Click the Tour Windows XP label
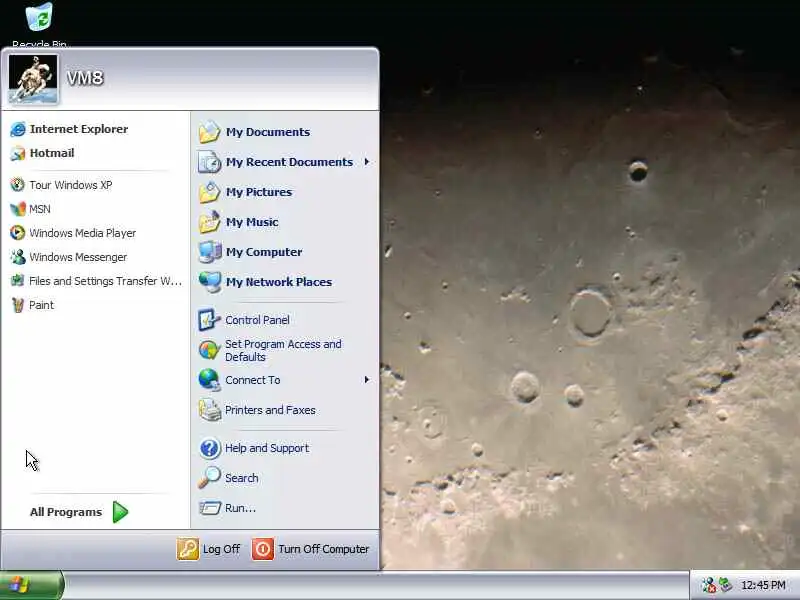 70,185
